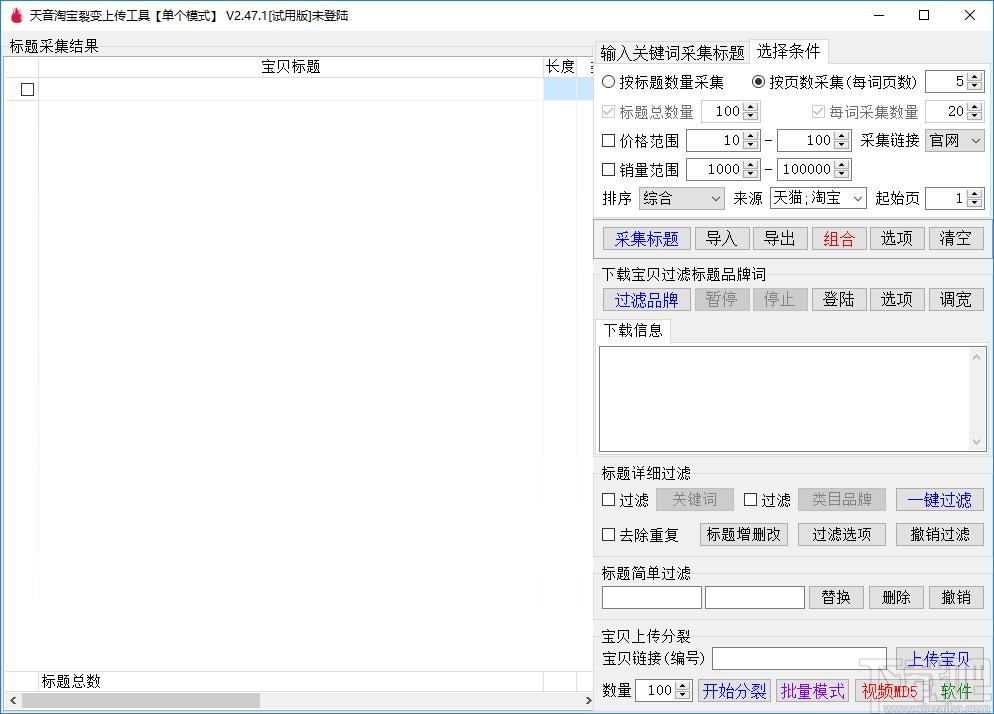Click the green 软件 button

coord(956,691)
